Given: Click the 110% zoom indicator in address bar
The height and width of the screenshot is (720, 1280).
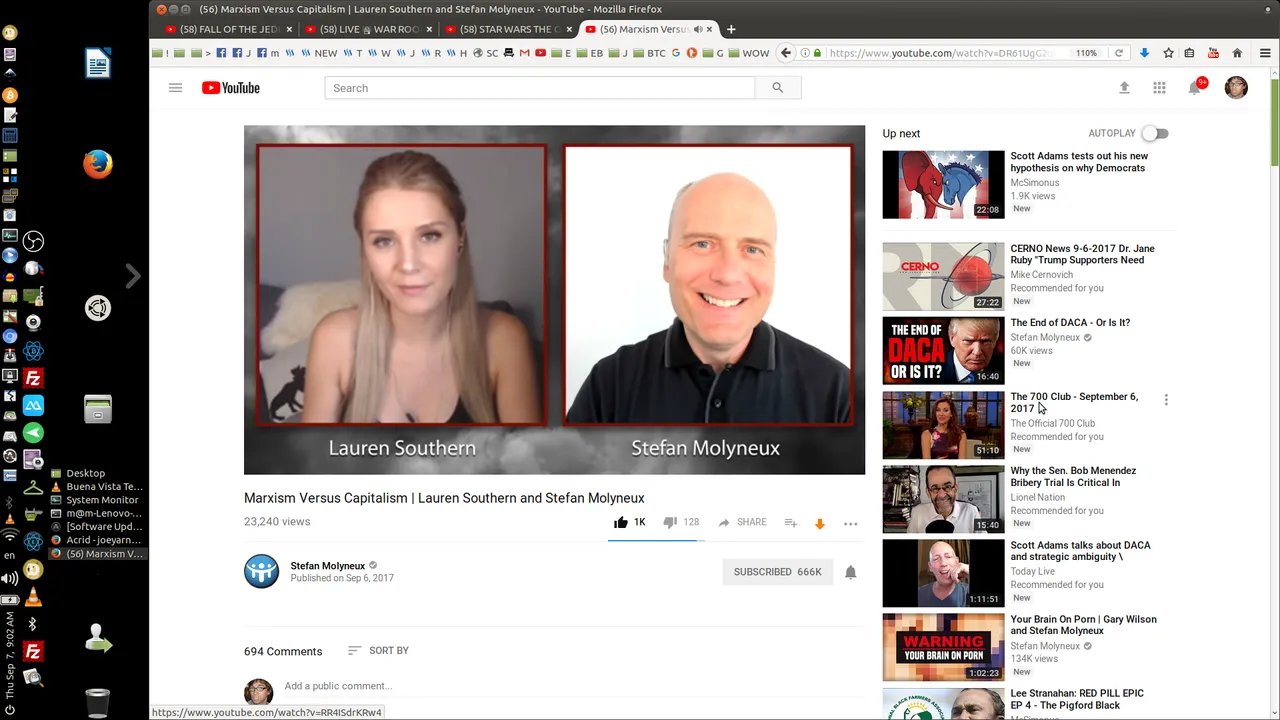Looking at the screenshot, I should pos(1086,53).
